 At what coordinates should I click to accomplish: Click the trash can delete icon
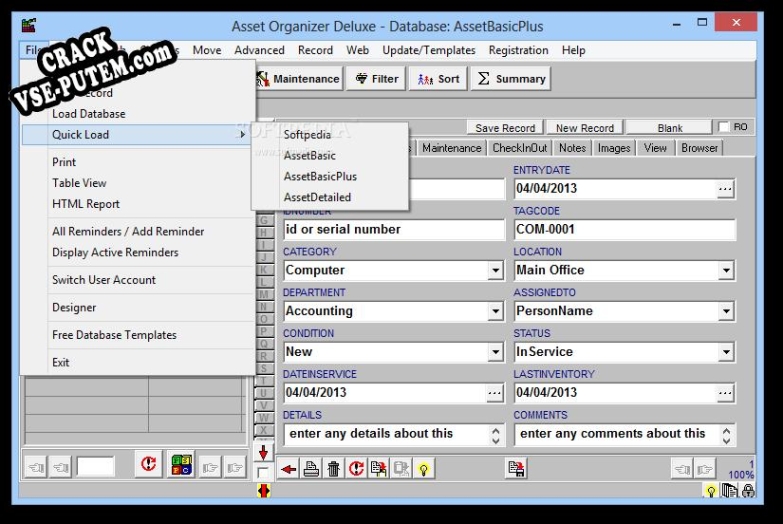click(x=334, y=469)
